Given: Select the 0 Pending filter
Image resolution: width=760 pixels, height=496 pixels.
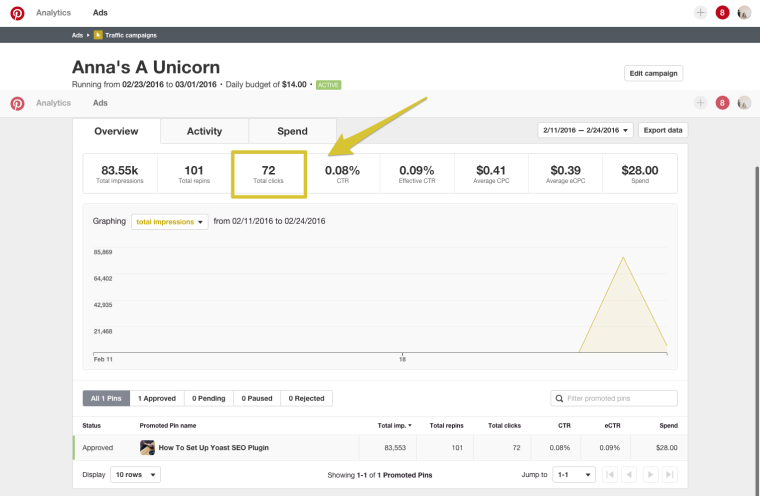Looking at the screenshot, I should pyautogui.click(x=209, y=399).
